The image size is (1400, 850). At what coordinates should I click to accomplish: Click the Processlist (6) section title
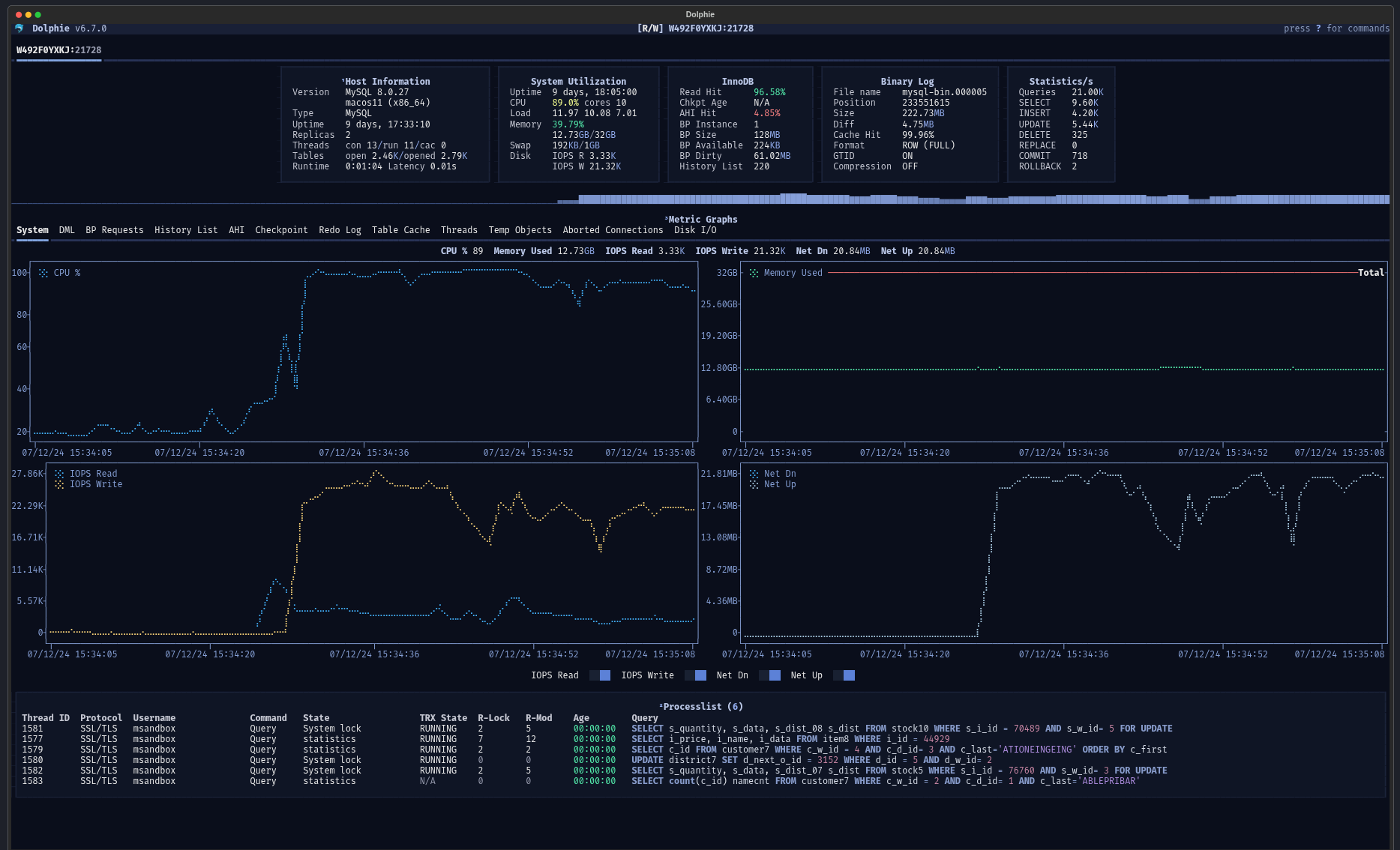click(703, 707)
